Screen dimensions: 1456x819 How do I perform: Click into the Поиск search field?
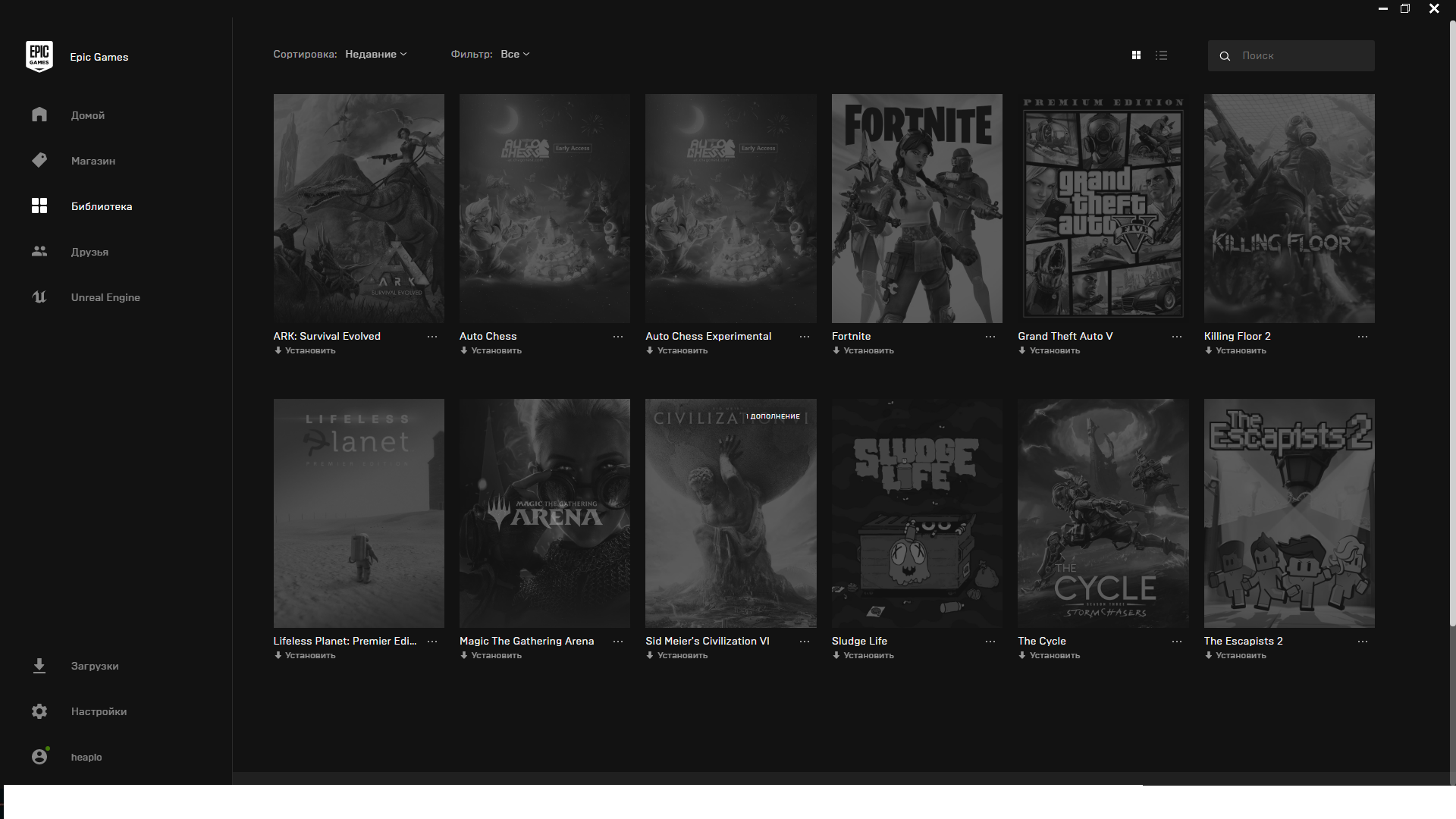1291,56
